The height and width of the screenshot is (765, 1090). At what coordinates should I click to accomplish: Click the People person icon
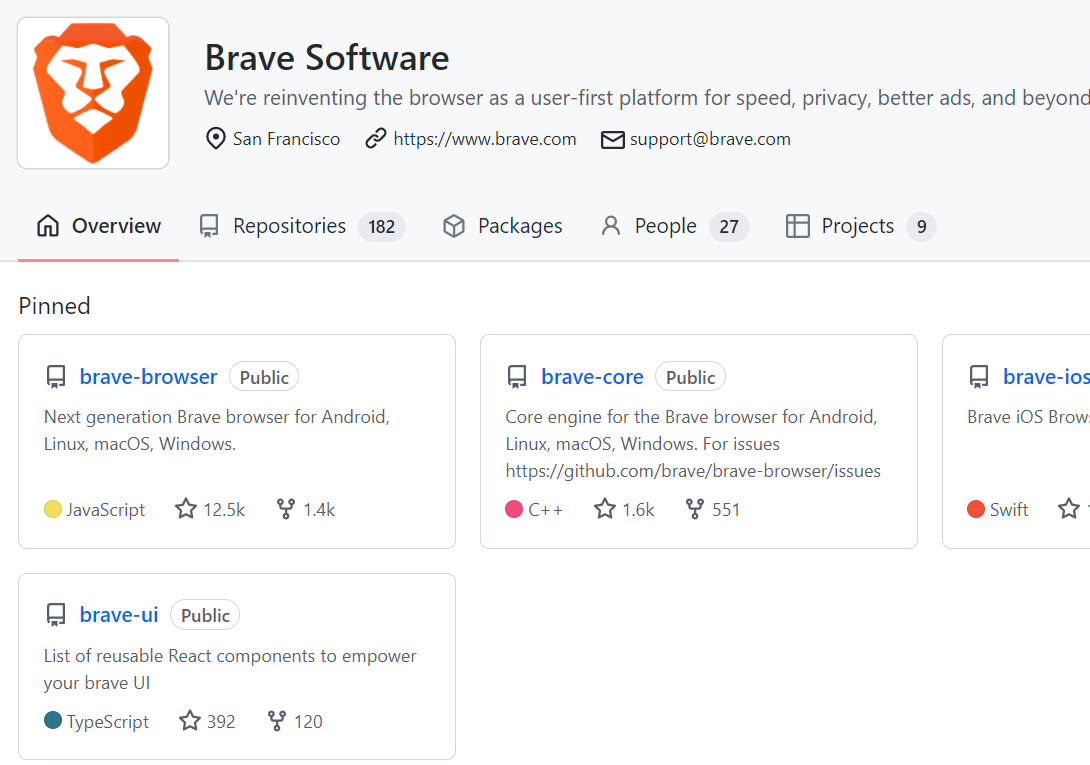610,226
